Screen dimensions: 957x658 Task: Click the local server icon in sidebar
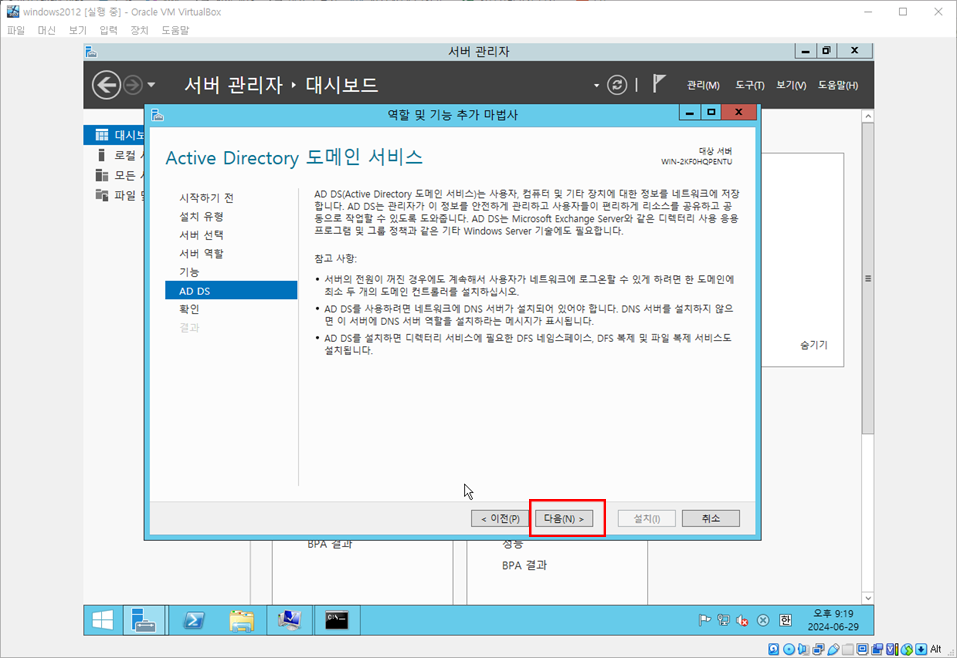(101, 155)
